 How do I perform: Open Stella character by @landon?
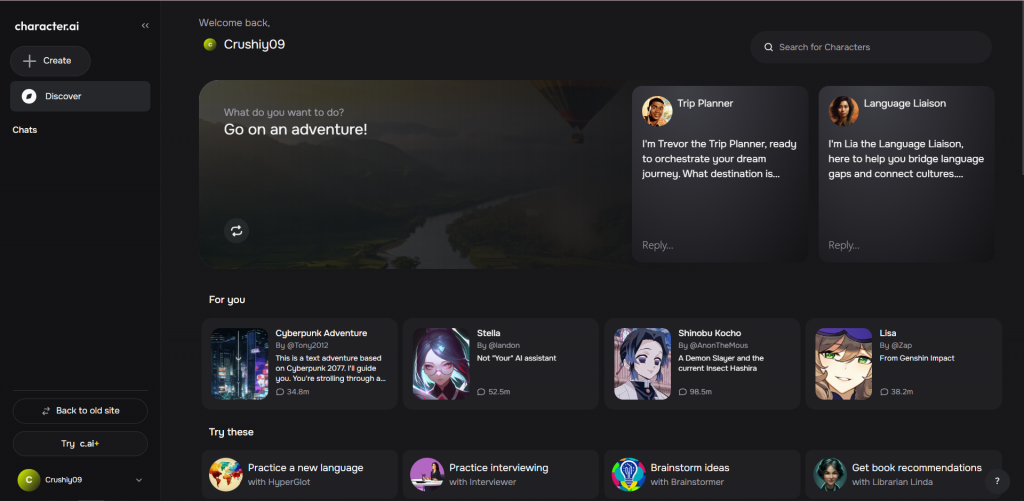pos(500,364)
